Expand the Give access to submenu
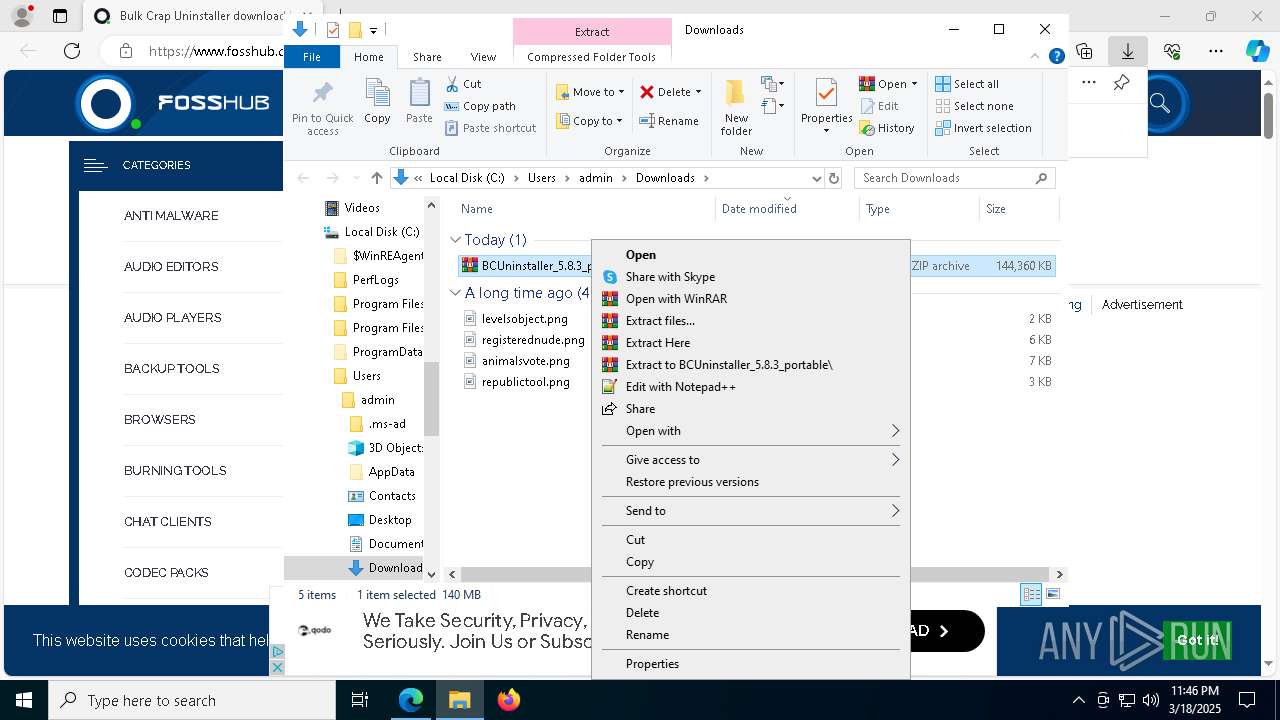Viewport: 1280px width, 720px height. coord(751,460)
